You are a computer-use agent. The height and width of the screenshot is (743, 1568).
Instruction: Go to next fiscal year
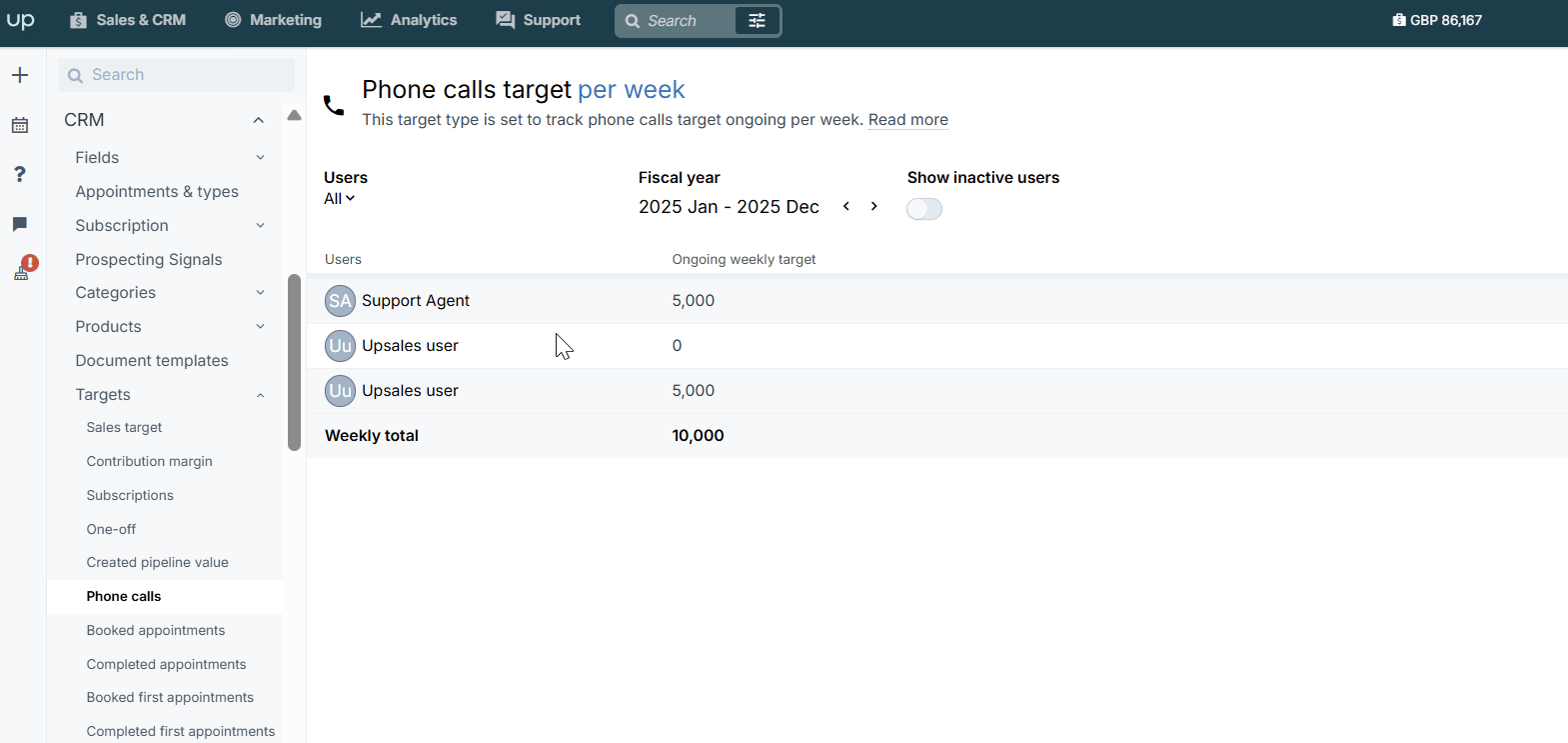pyautogui.click(x=874, y=206)
